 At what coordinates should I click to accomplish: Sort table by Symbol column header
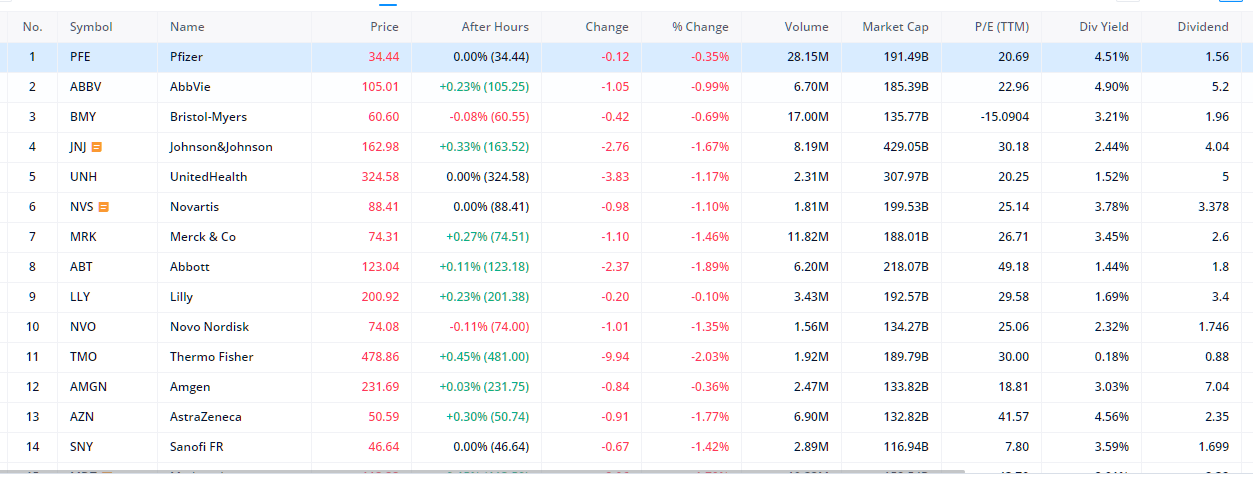91,27
